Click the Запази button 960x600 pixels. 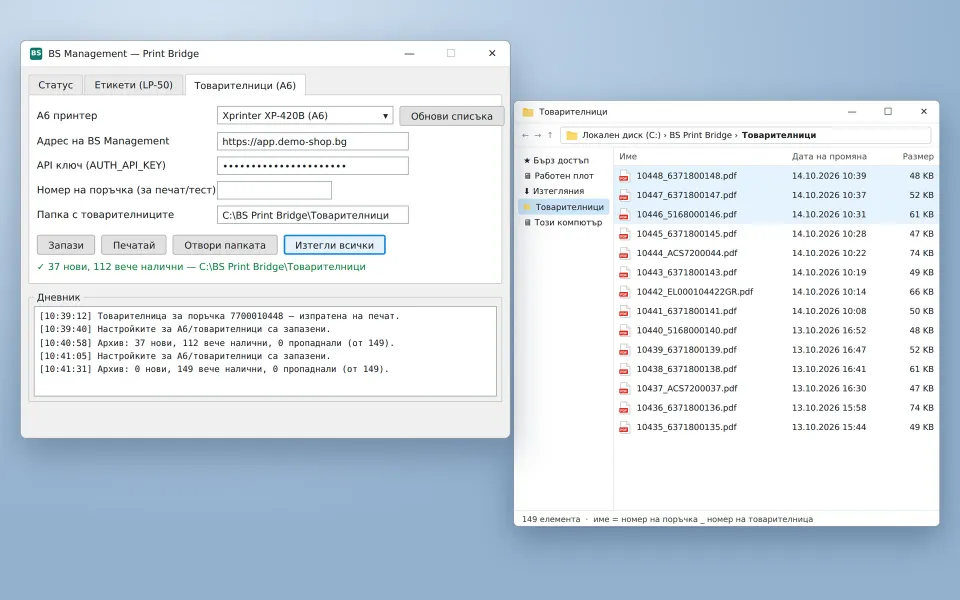(66, 245)
